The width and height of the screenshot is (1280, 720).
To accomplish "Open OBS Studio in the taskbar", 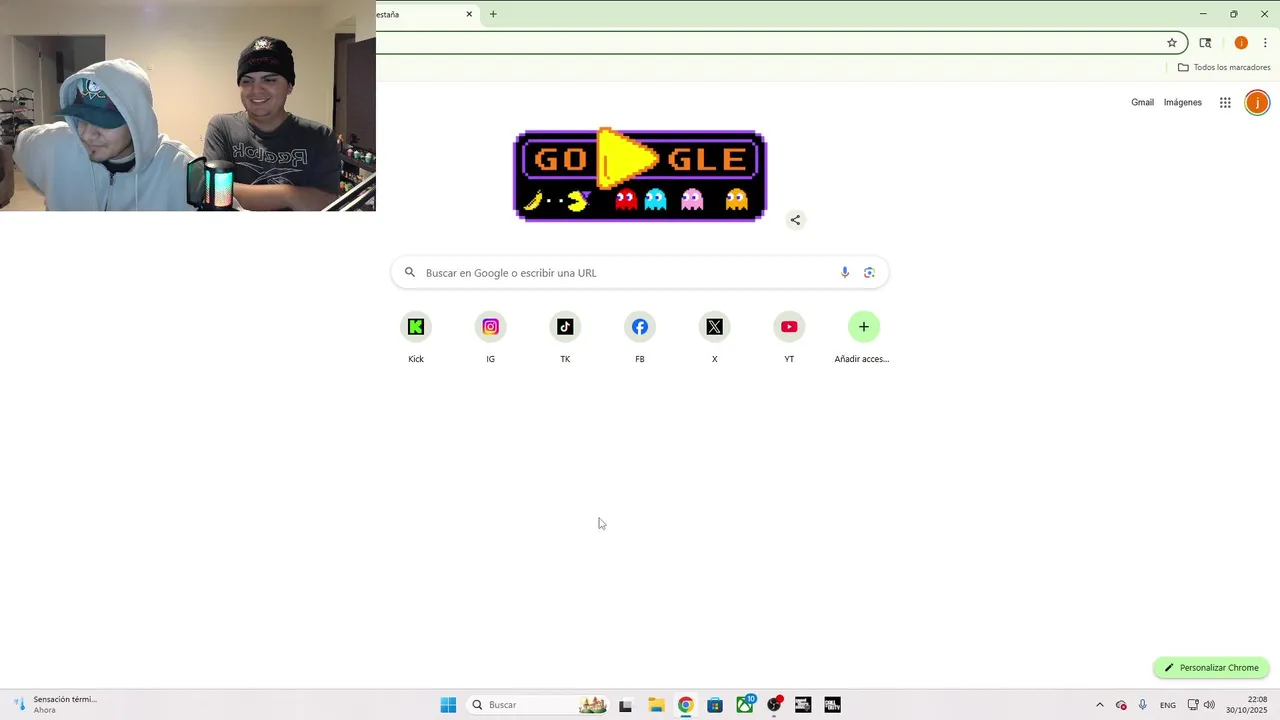I will 774,705.
